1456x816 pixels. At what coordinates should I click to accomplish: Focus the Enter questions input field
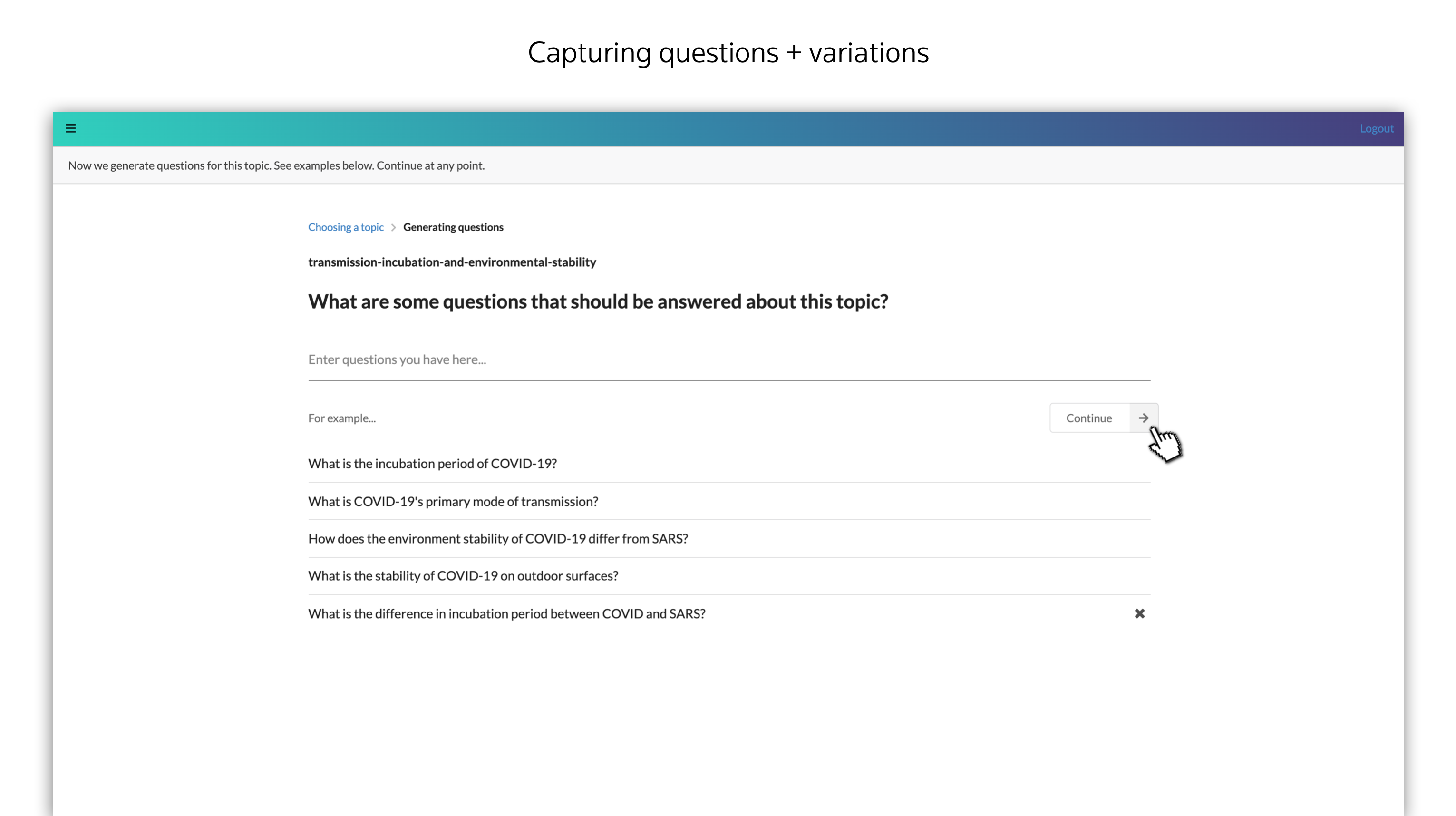(x=728, y=360)
